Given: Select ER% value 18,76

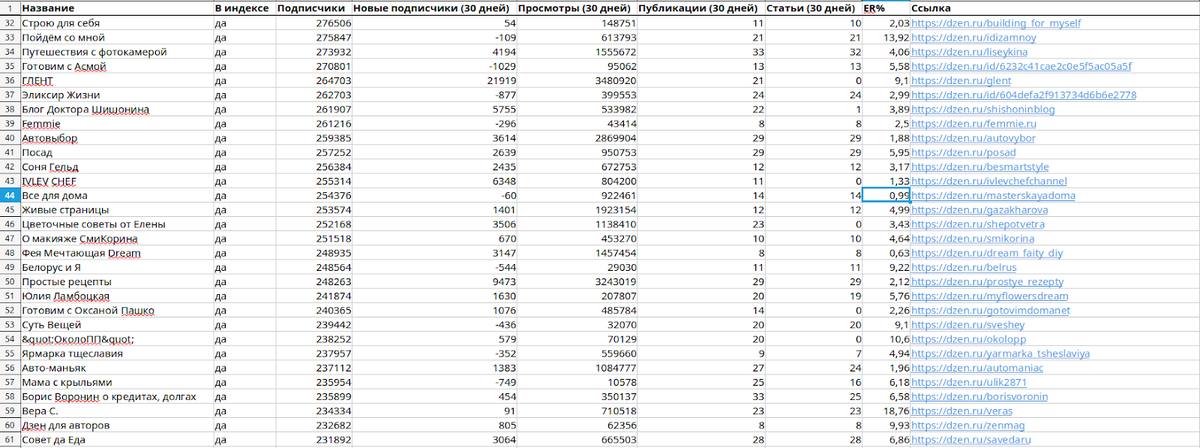Looking at the screenshot, I should [x=887, y=412].
